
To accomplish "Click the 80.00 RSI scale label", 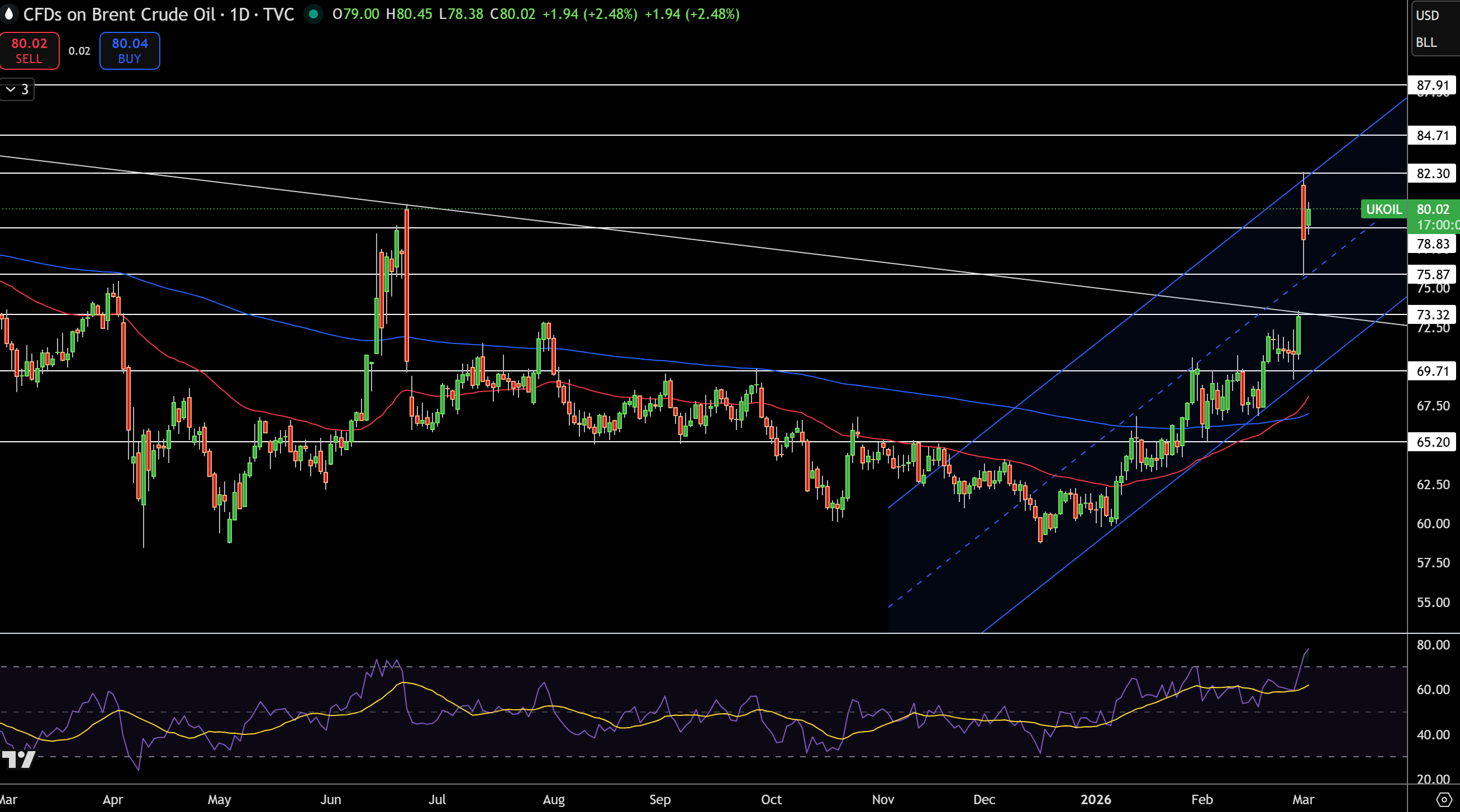I will coord(1433,645).
